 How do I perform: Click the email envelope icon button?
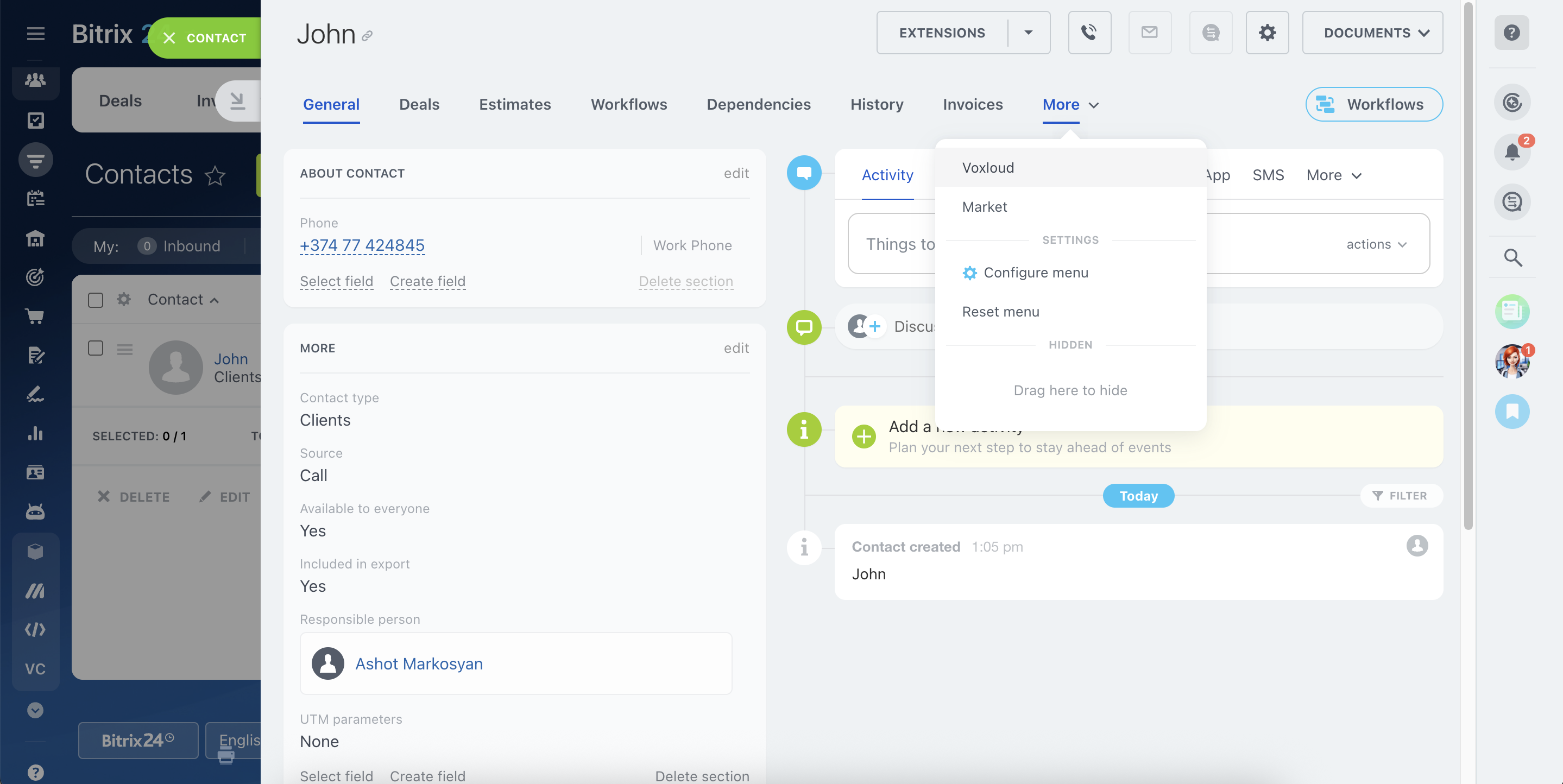click(x=1149, y=33)
